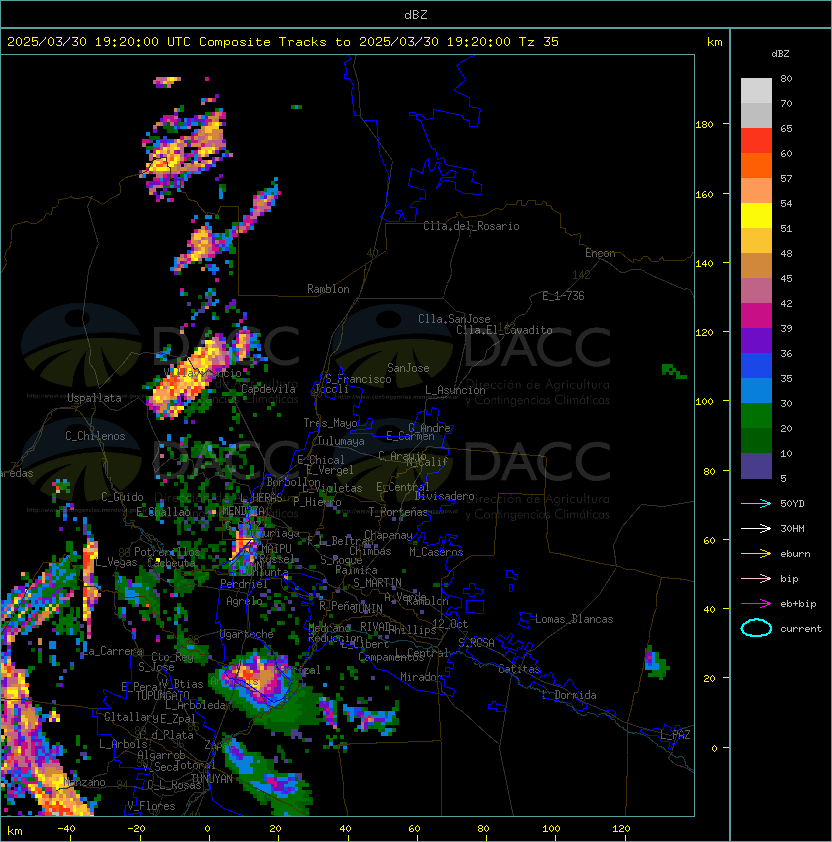Click the cyan ellipse beside 'current'
The height and width of the screenshot is (842, 832).
click(756, 628)
